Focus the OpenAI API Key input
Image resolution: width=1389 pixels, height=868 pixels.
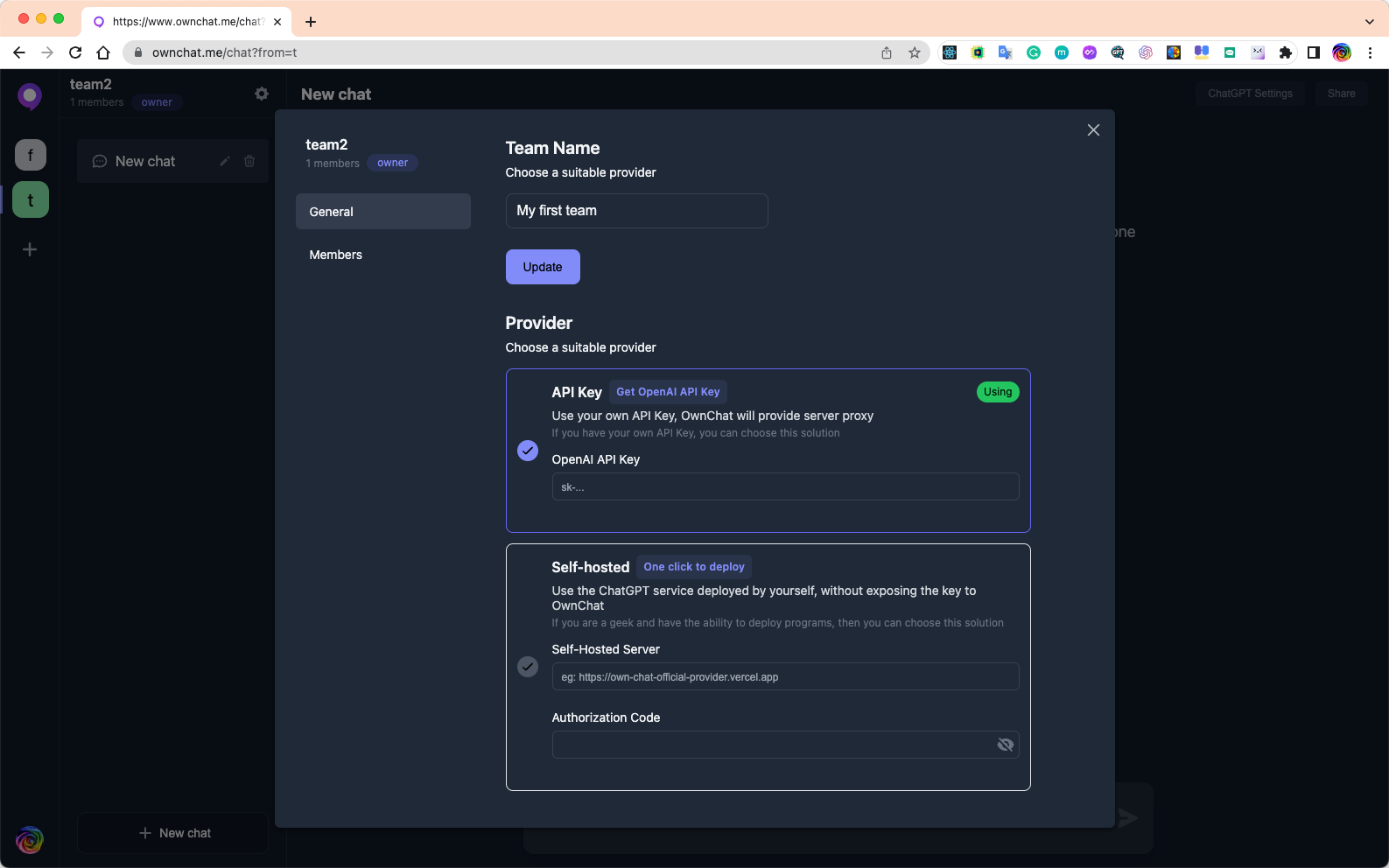click(x=785, y=486)
